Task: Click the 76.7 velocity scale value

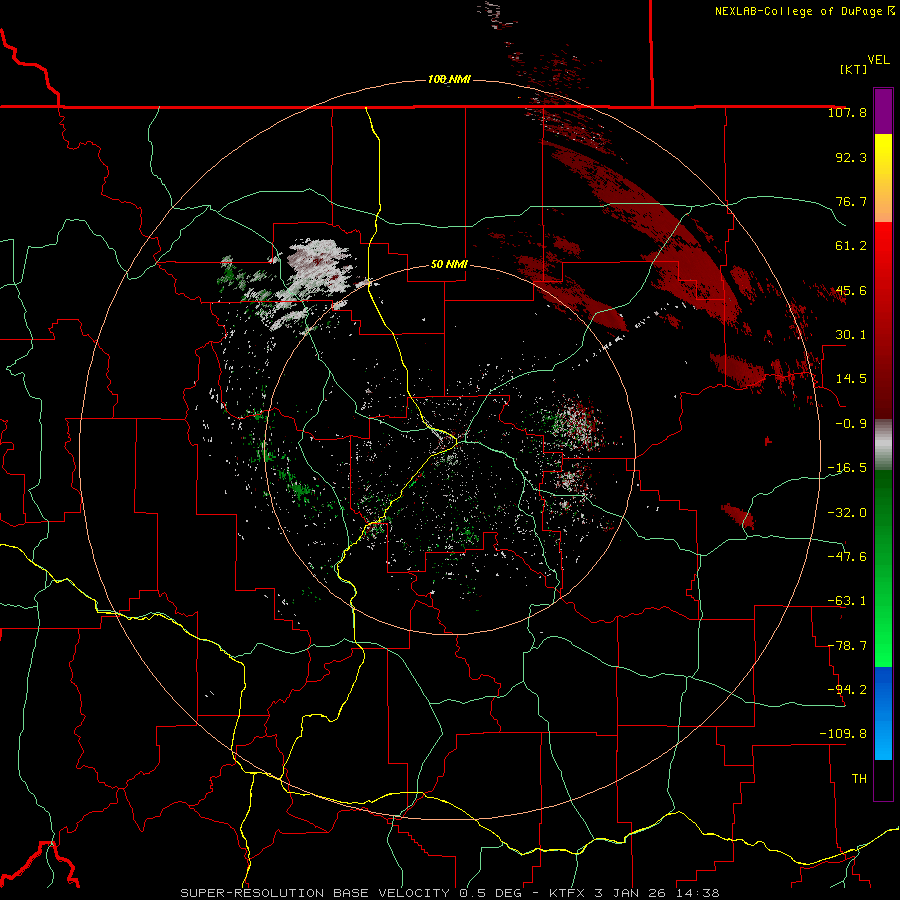Action: (x=851, y=201)
